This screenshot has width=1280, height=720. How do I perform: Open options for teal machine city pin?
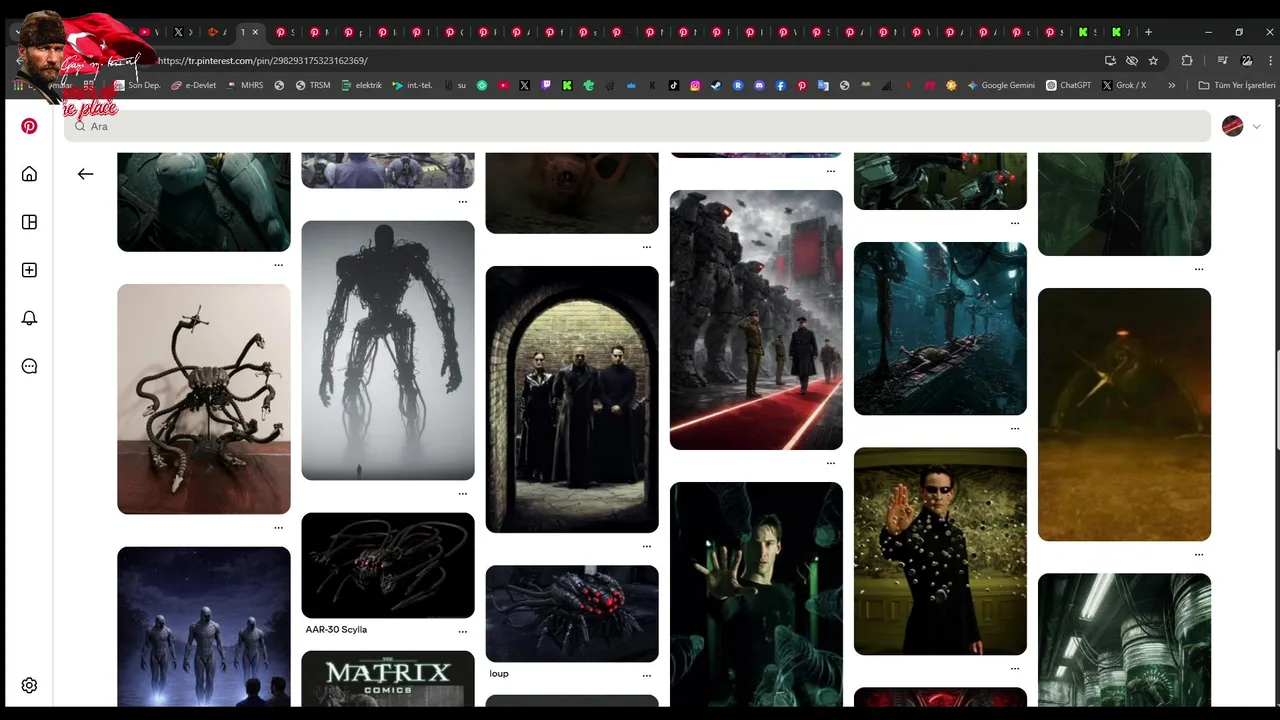(1014, 428)
